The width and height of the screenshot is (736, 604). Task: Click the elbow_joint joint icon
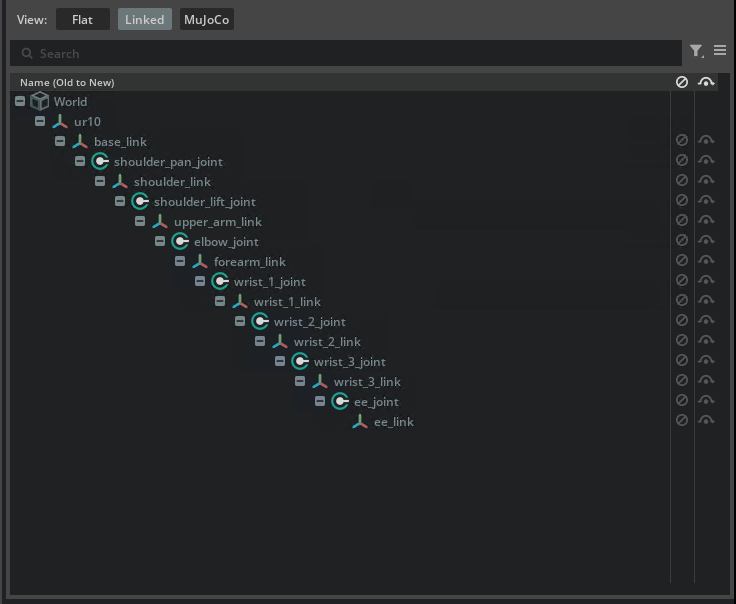click(x=180, y=241)
